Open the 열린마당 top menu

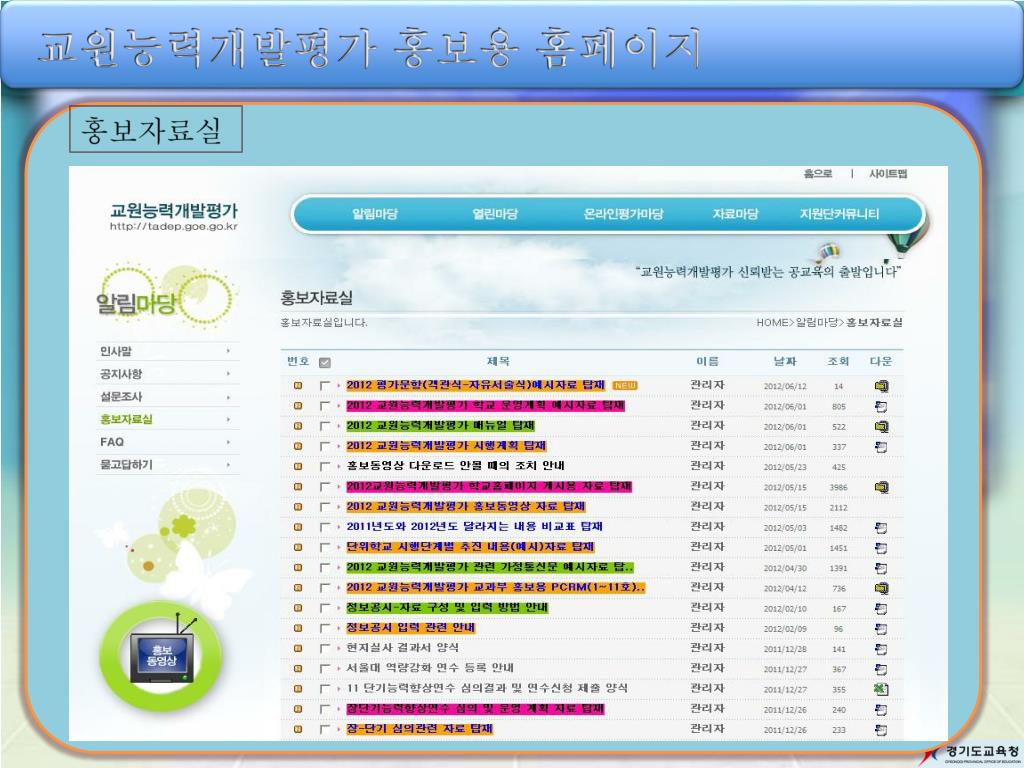(496, 214)
